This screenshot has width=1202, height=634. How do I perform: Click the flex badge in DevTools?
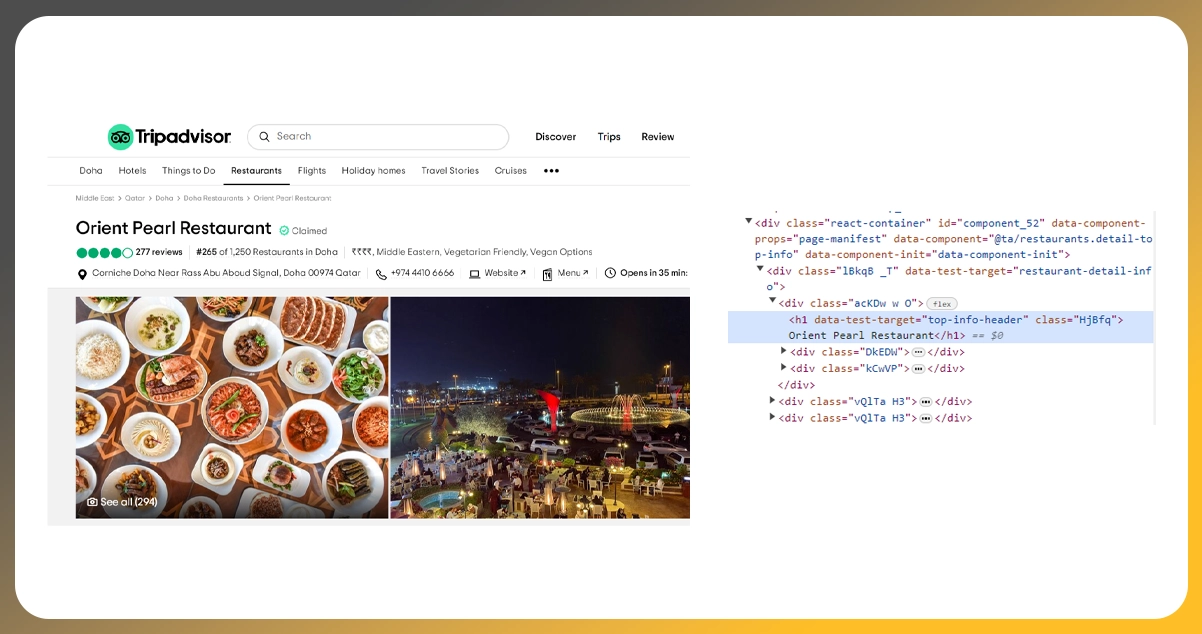(941, 303)
